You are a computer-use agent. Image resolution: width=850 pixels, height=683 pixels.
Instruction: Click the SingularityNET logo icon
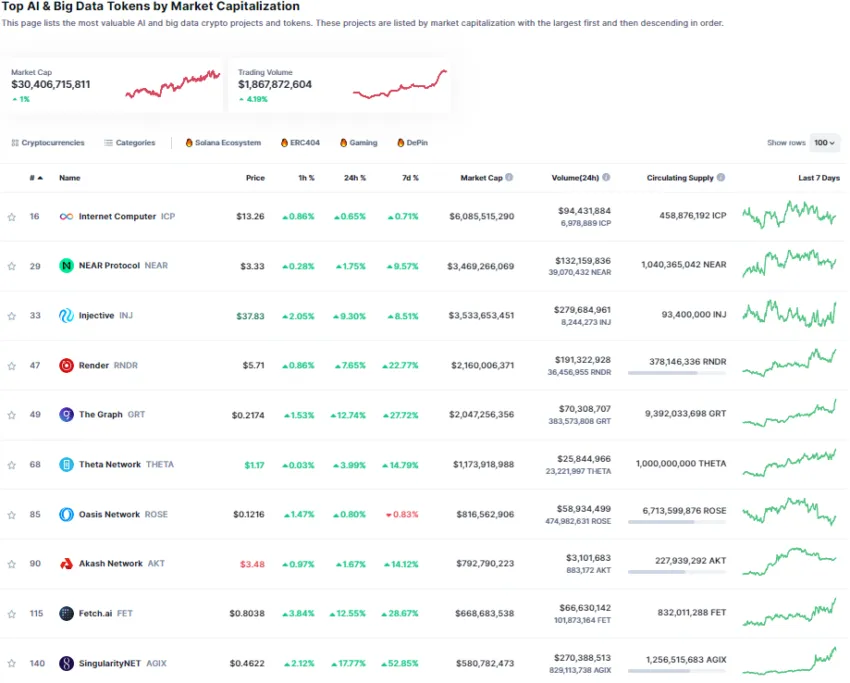click(x=66, y=663)
